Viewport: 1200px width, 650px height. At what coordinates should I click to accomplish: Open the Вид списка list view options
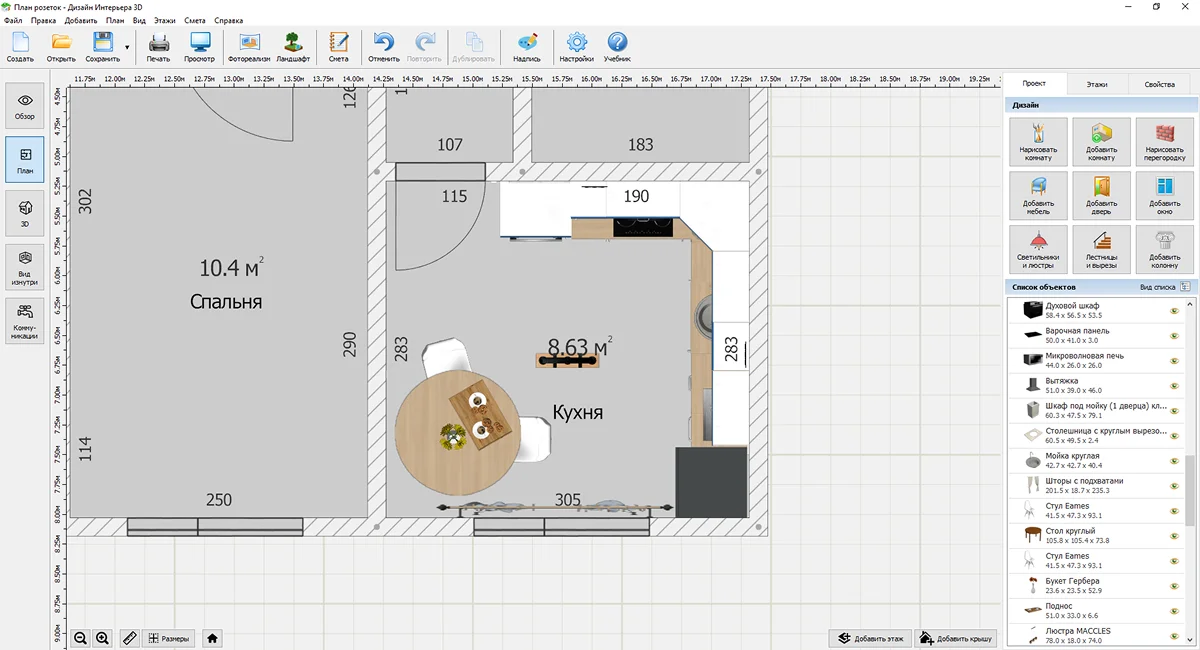pos(1166,287)
